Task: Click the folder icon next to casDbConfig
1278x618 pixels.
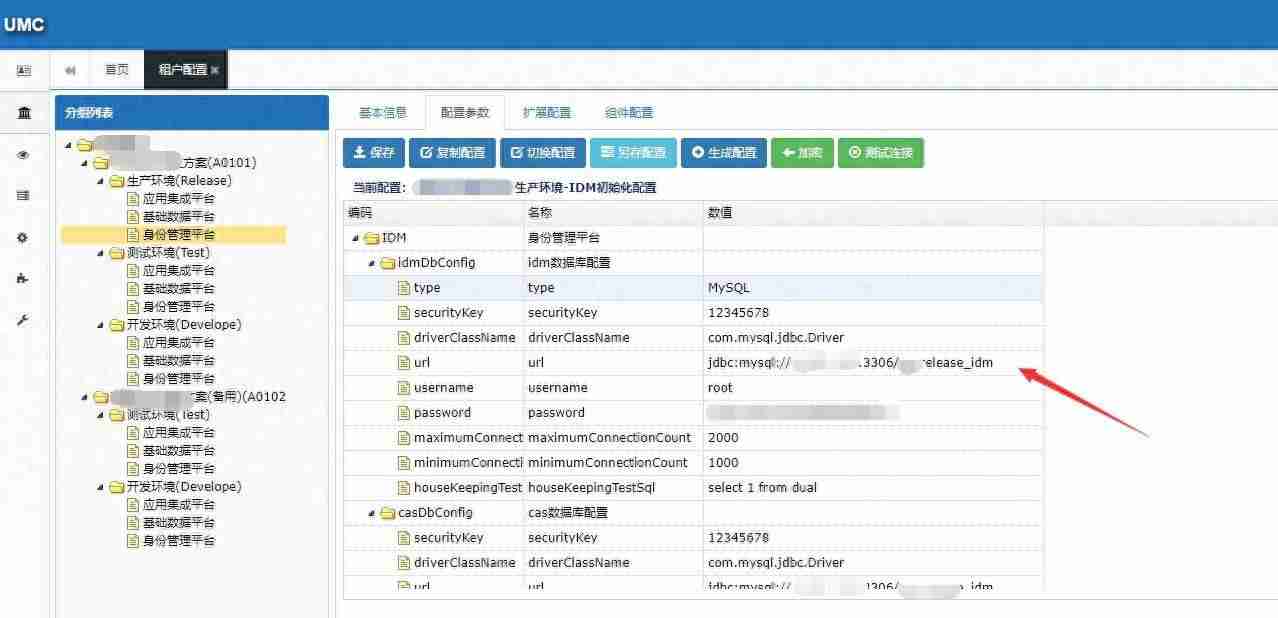Action: 388,513
